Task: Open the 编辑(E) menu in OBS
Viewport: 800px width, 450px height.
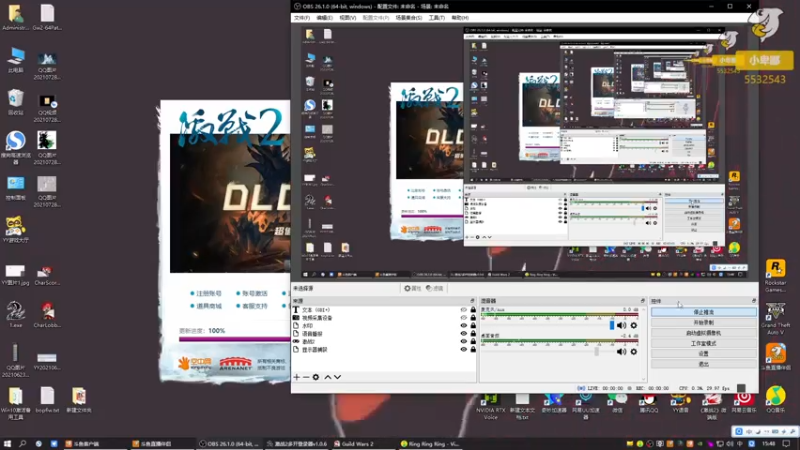Action: point(324,18)
